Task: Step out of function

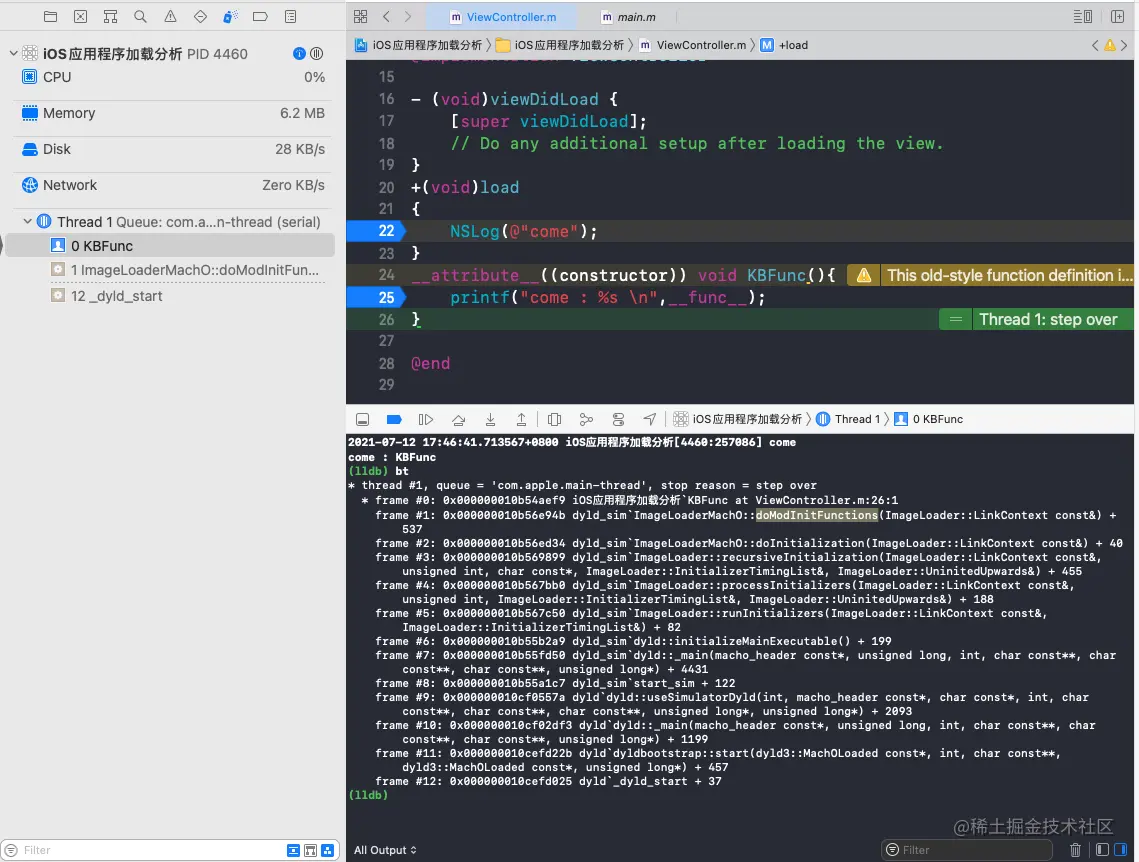Action: pos(521,419)
